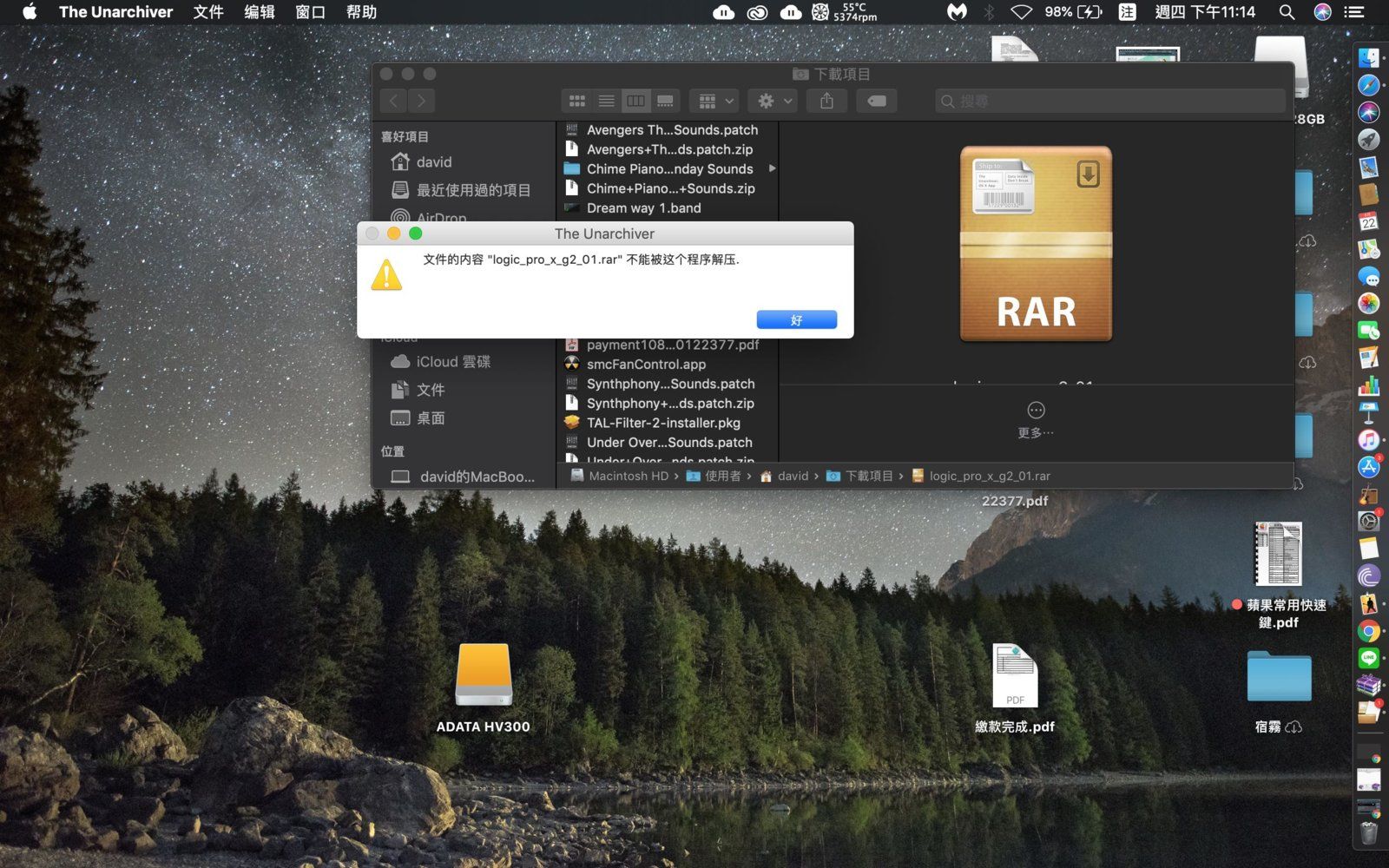This screenshot has height=868, width=1389.
Task: Open the Trash in the Dock
Action: coord(1369,833)
